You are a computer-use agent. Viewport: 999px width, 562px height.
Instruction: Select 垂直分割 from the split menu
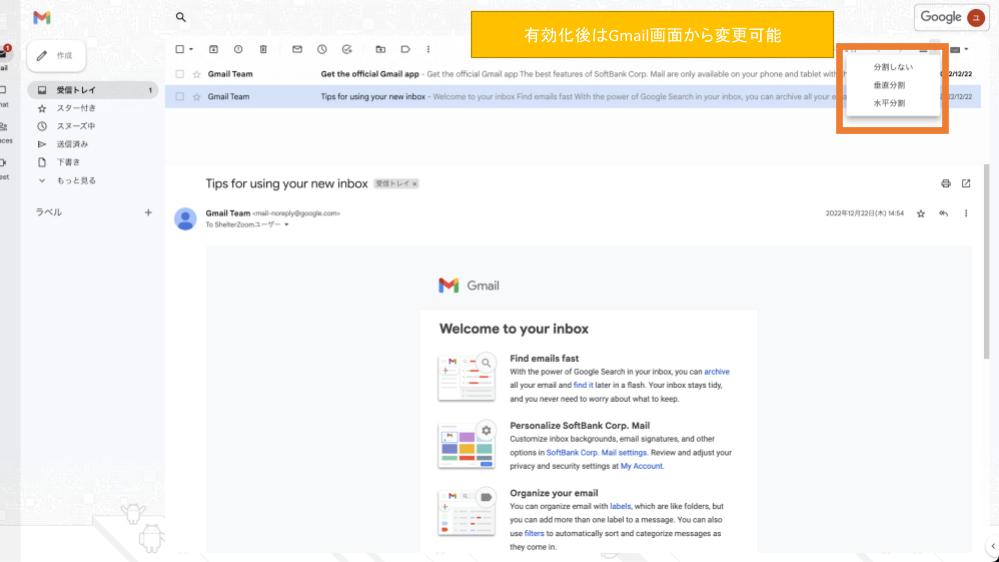pyautogui.click(x=889, y=85)
